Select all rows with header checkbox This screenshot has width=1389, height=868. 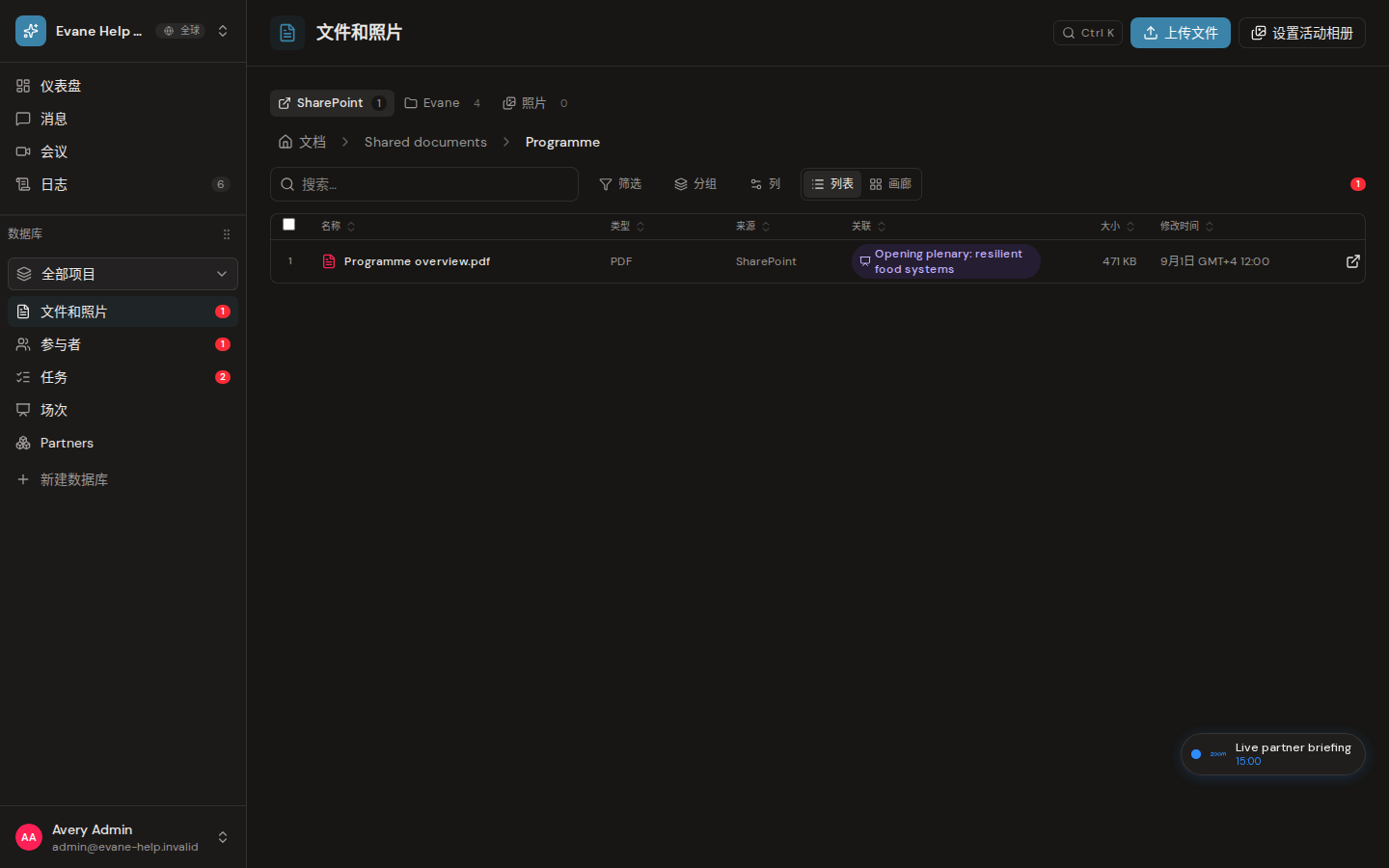pos(288,225)
